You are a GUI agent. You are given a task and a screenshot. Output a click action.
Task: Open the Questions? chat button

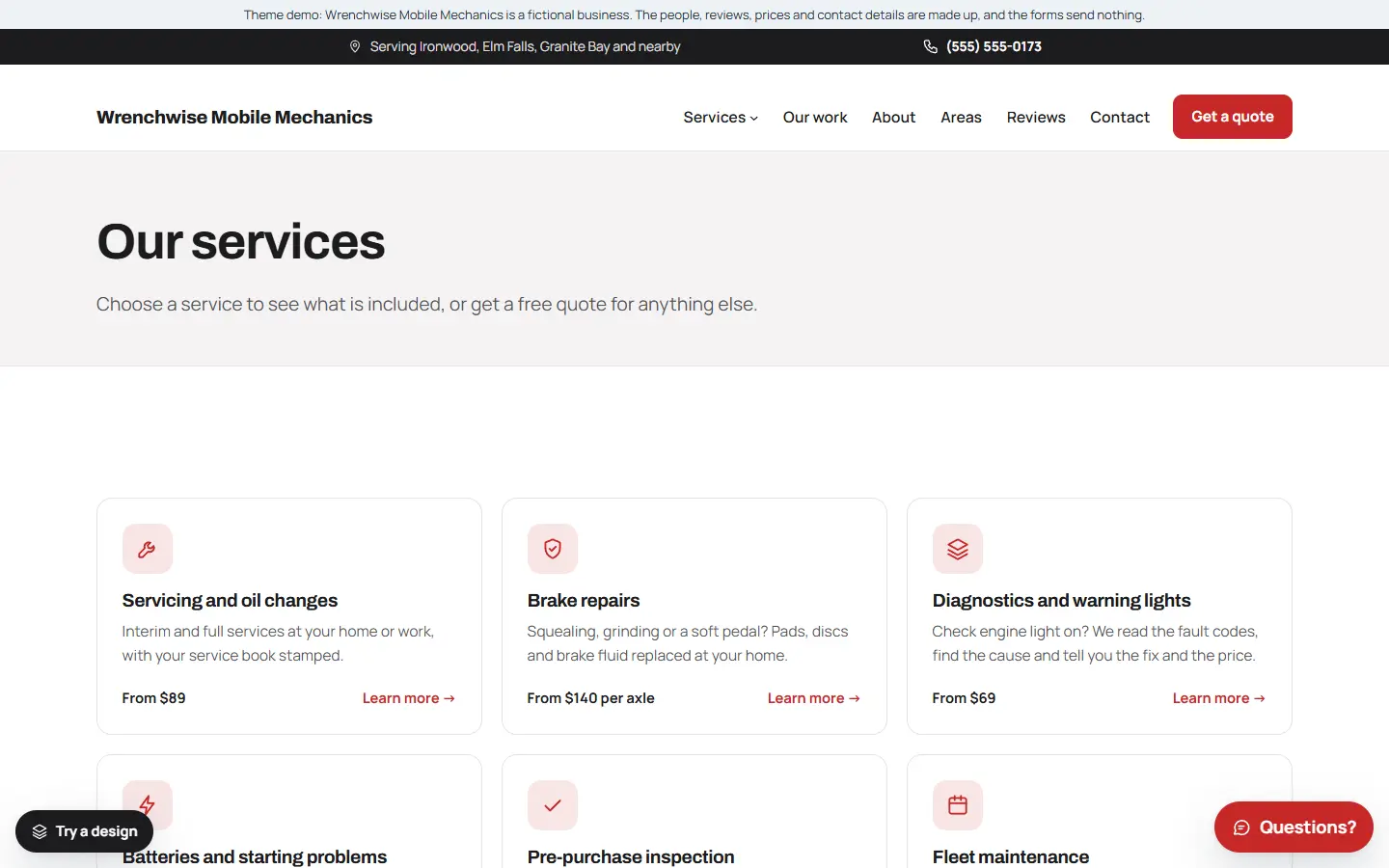tap(1294, 827)
